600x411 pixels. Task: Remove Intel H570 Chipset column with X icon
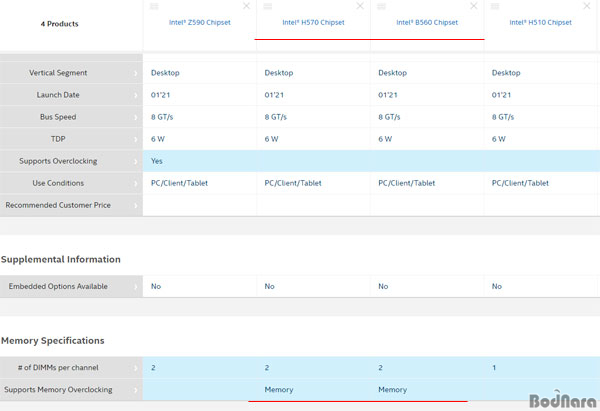[x=360, y=6]
